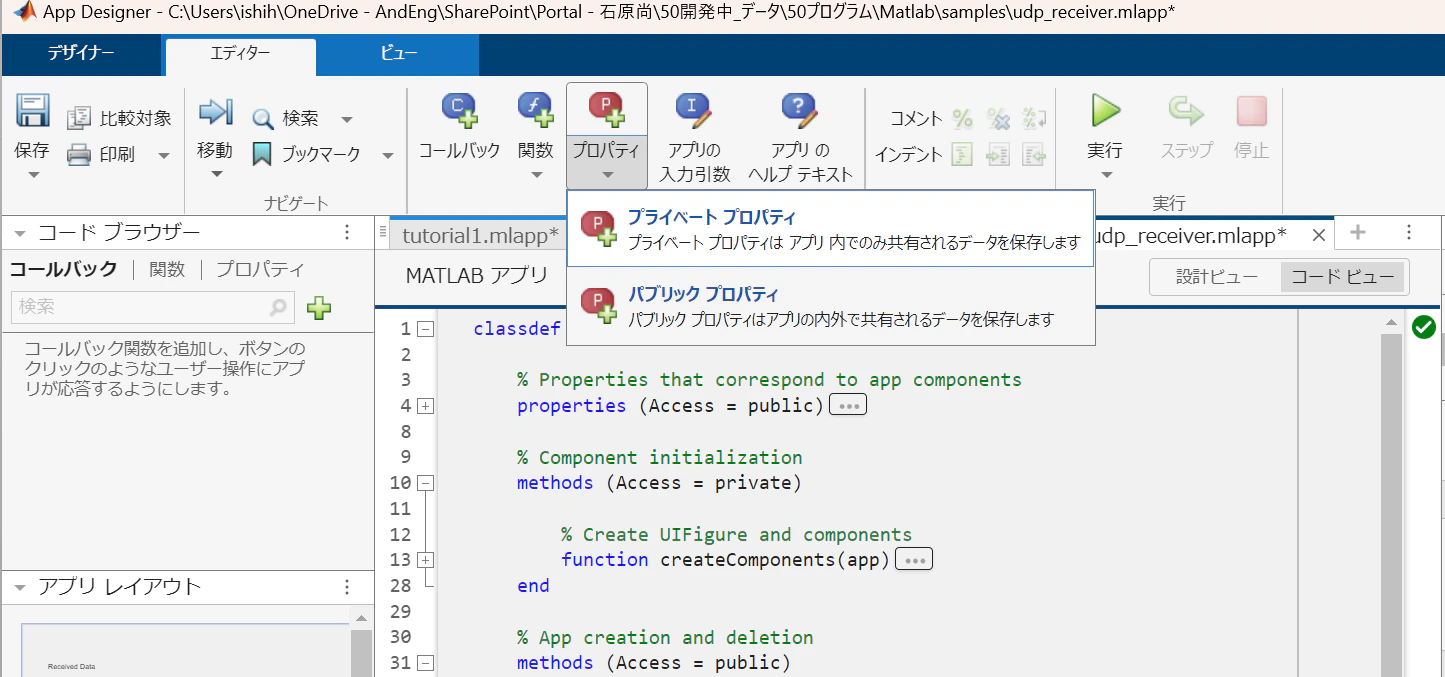Viewport: 1445px width, 677px height.
Task: Open the 実行 dropdown arrow
Action: tap(1105, 175)
